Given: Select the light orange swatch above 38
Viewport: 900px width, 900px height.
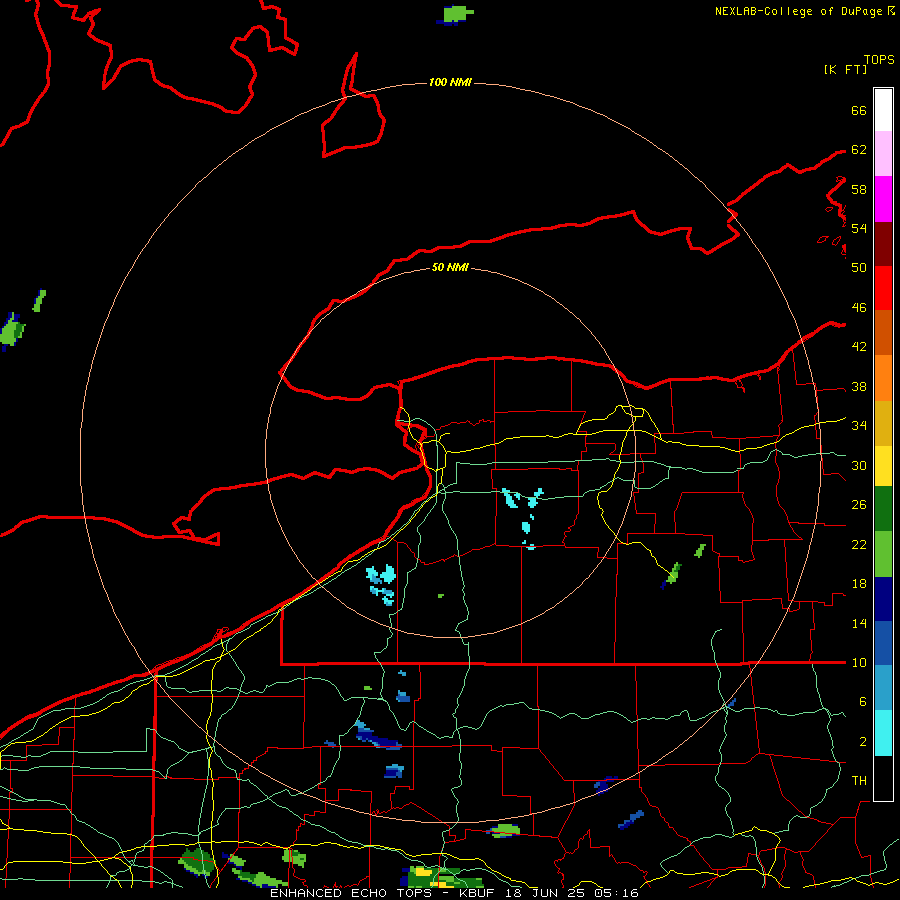Looking at the screenshot, I should [x=883, y=377].
